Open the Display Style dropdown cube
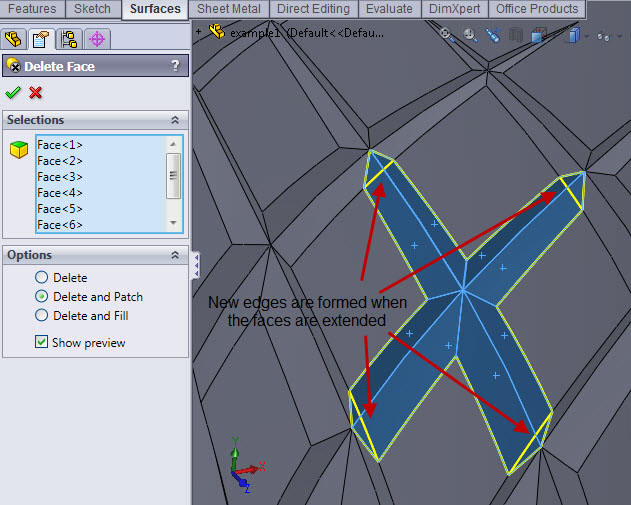This screenshot has height=505, width=631. click(573, 36)
